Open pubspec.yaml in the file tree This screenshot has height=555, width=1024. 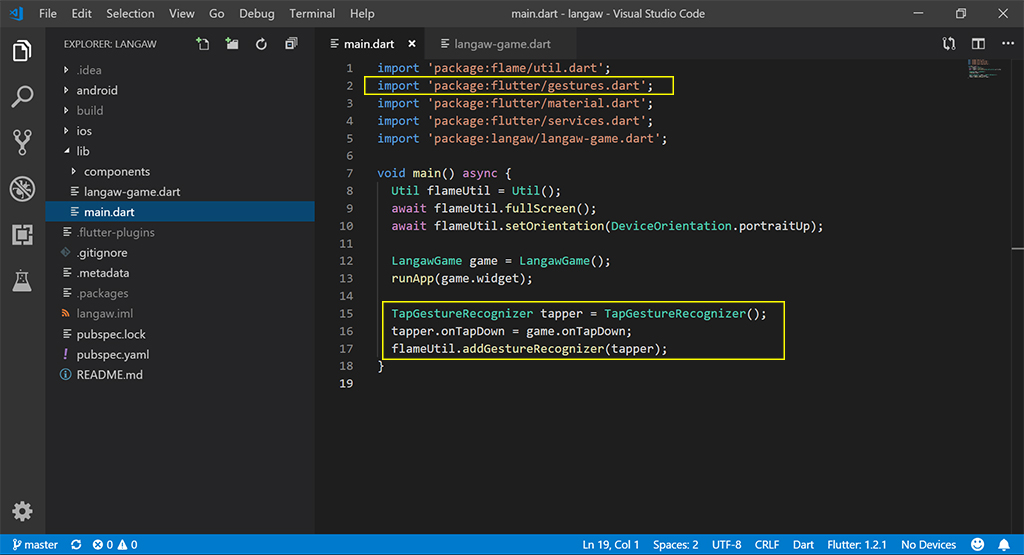pyautogui.click(x=113, y=354)
